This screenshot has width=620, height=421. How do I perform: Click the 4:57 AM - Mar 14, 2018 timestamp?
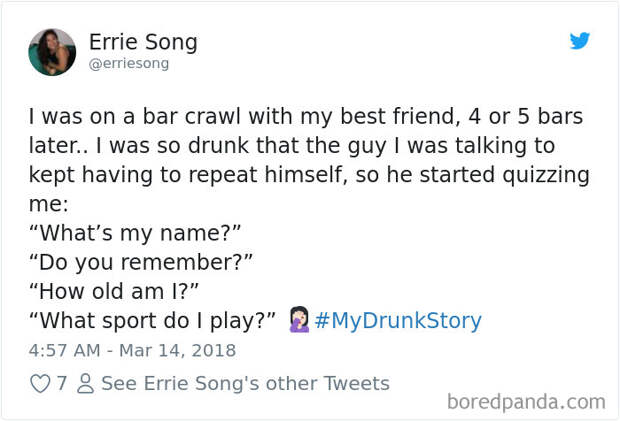(x=132, y=350)
